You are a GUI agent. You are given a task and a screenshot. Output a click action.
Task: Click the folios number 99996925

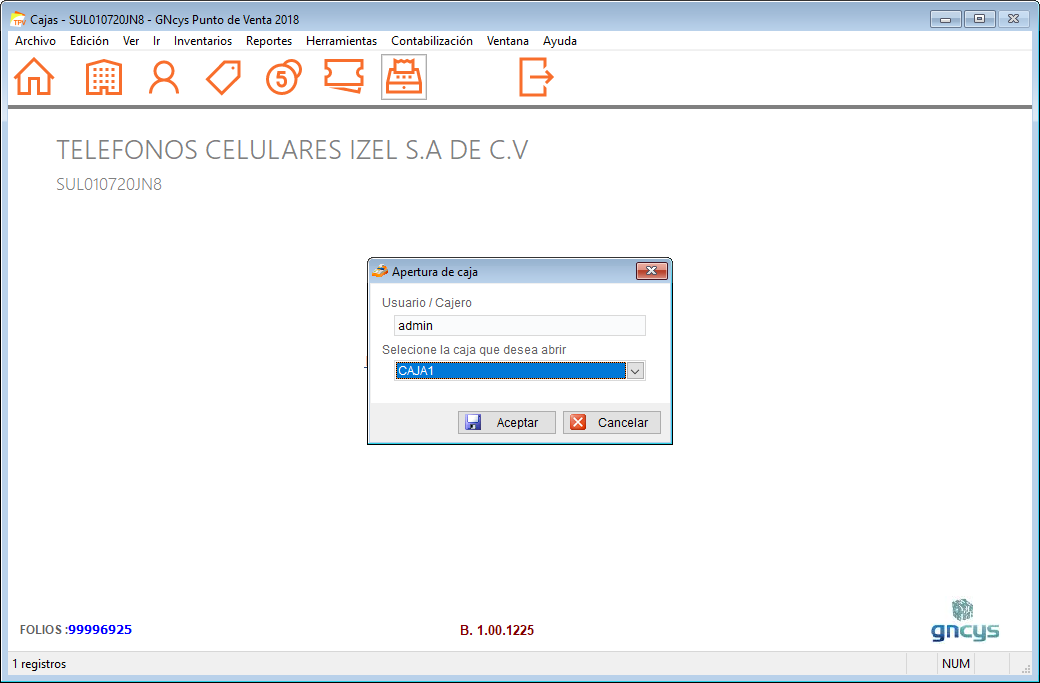[x=100, y=629]
